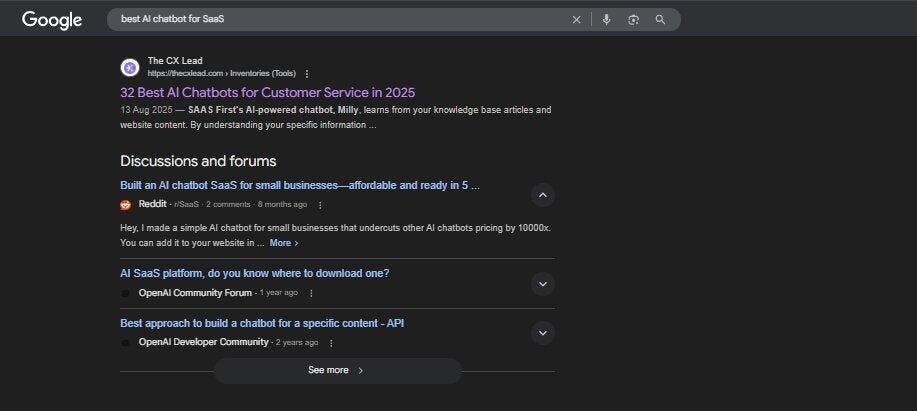Click the magnifying glass search icon
This screenshot has width=917, height=411.
660,20
